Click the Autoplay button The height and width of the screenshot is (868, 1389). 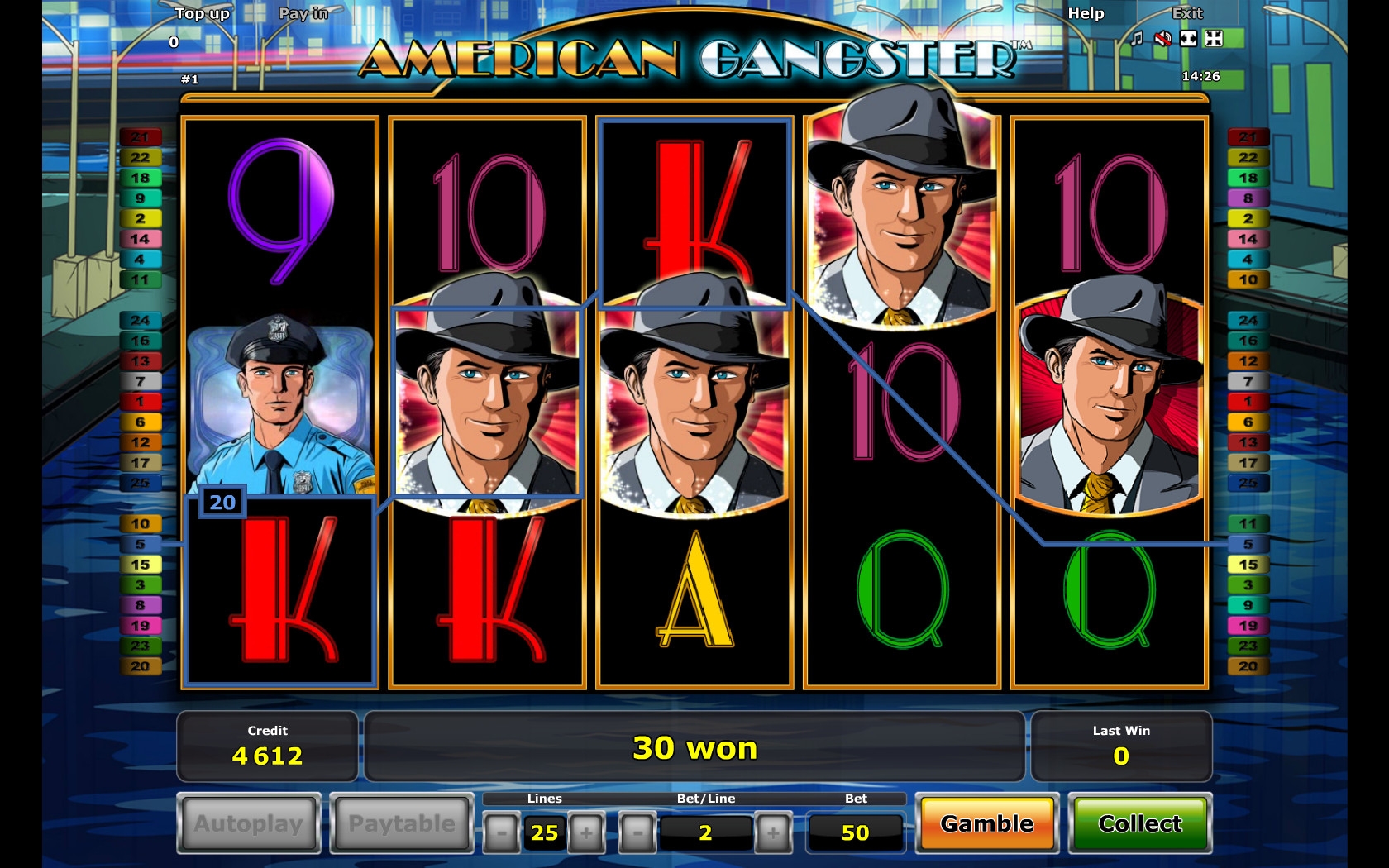(249, 823)
